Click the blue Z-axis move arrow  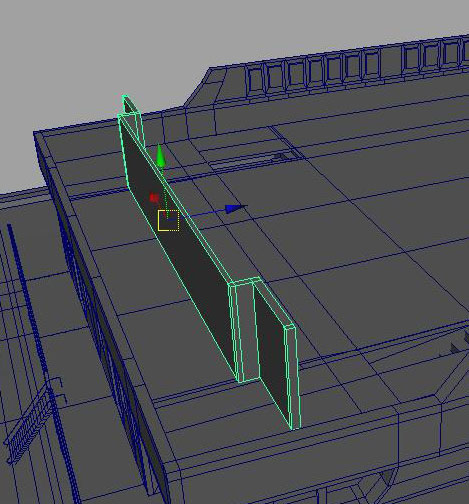tap(236, 208)
